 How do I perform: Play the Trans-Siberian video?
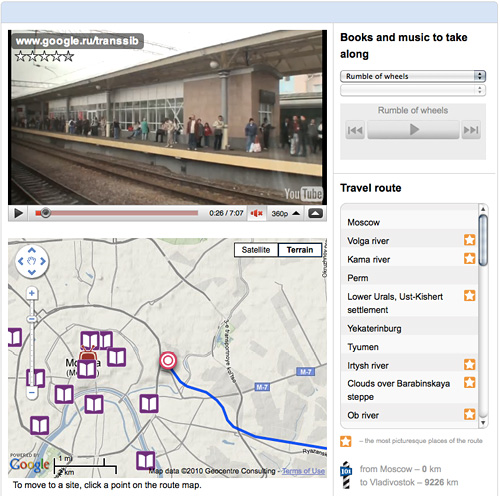coord(19,213)
